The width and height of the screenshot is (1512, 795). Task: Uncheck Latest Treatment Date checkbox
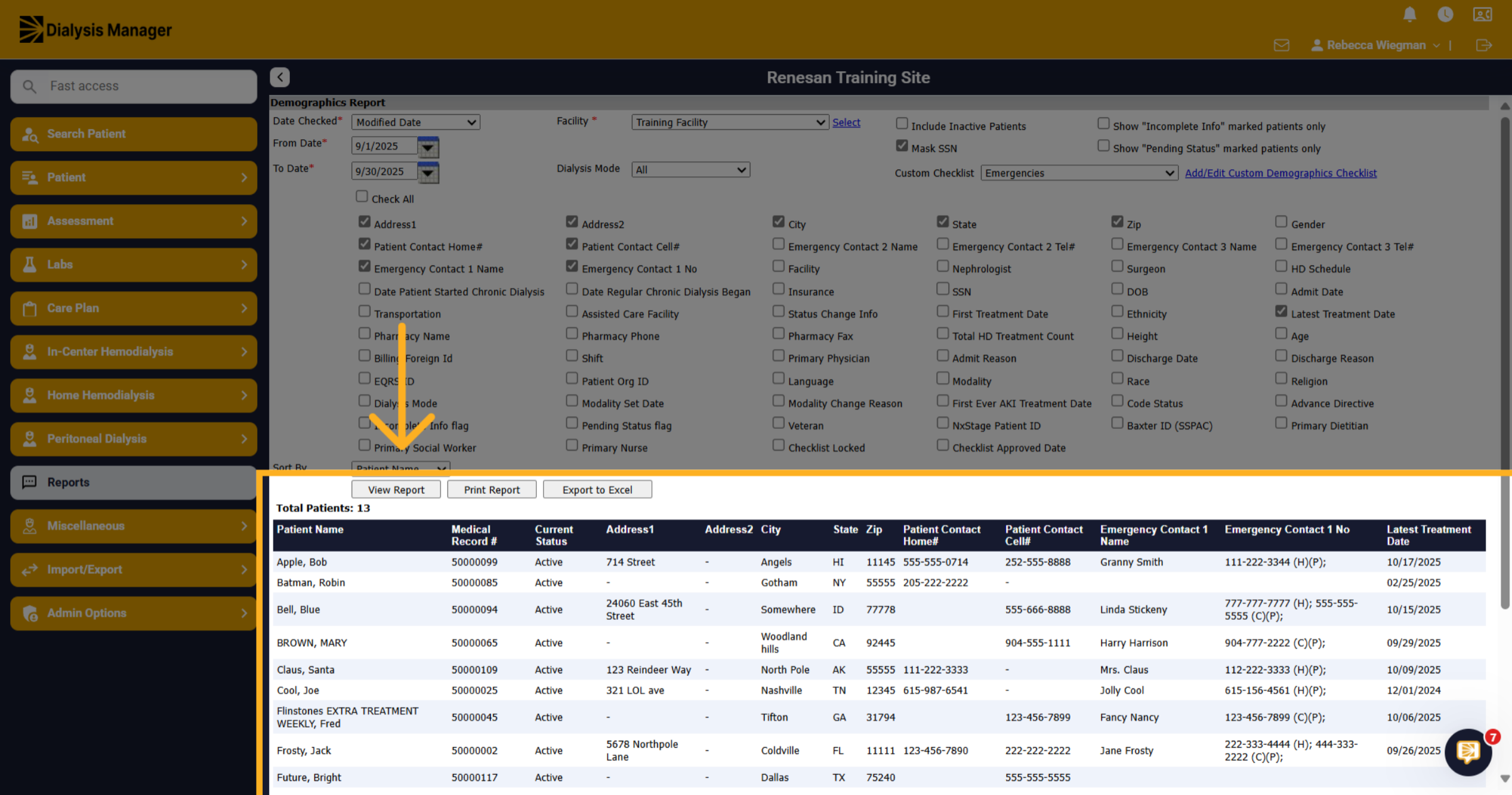(1281, 311)
